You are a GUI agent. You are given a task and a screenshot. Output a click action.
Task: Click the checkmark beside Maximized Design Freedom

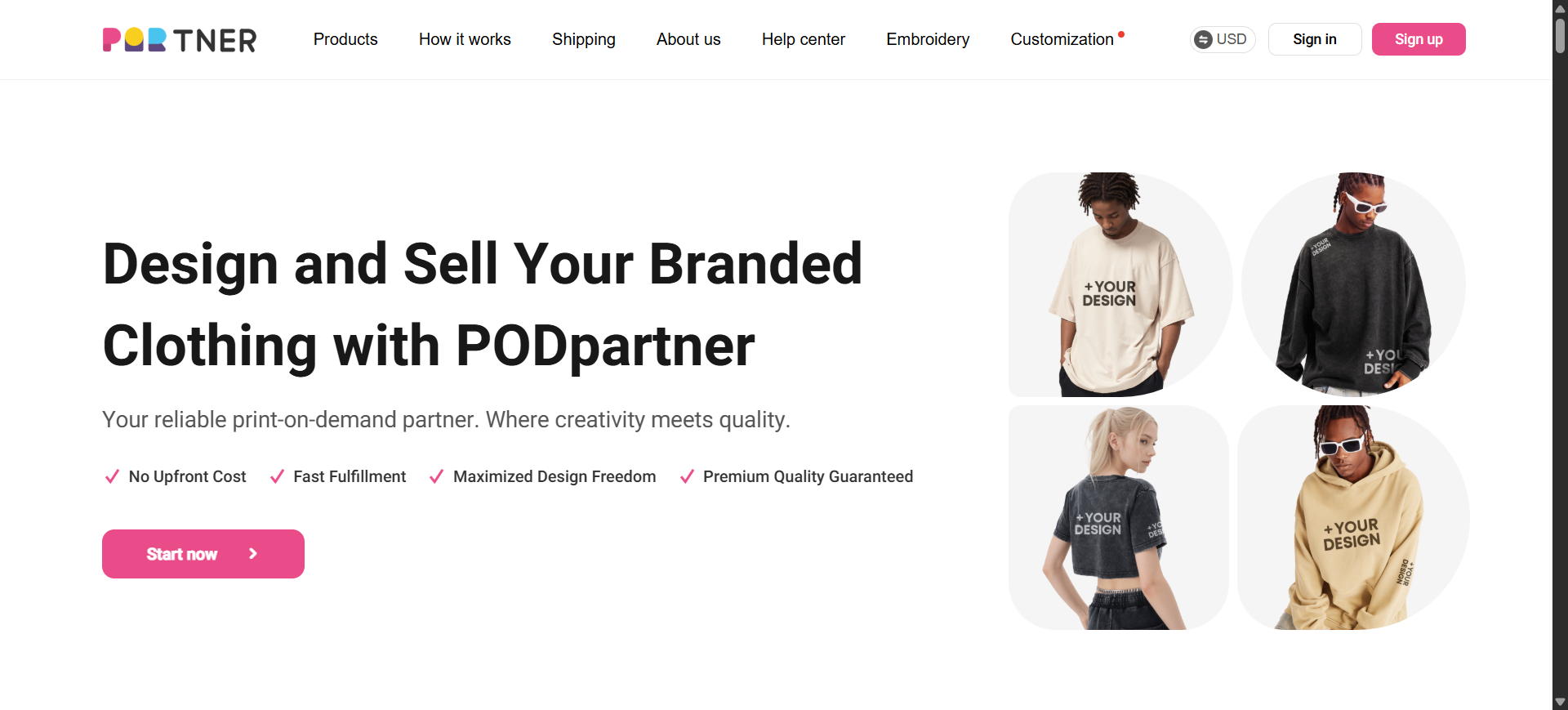[436, 476]
